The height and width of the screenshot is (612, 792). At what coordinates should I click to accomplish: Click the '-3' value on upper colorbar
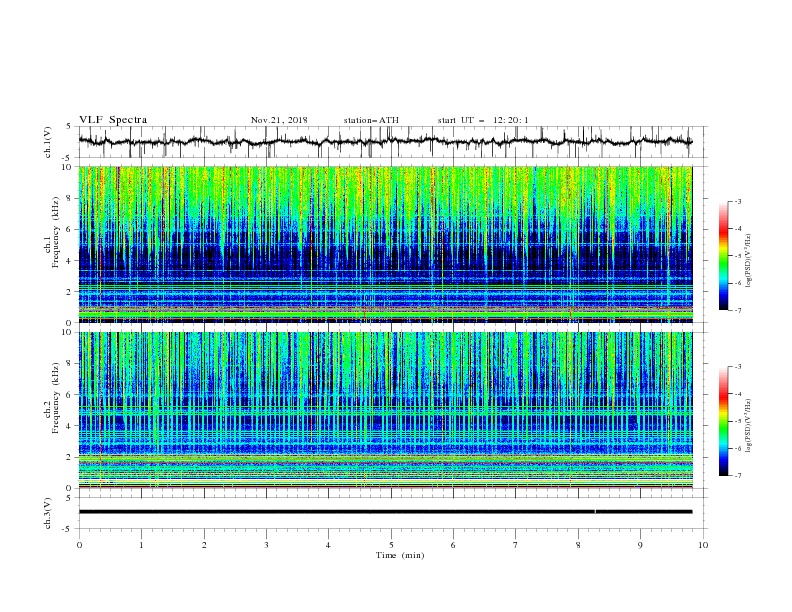pyautogui.click(x=737, y=201)
